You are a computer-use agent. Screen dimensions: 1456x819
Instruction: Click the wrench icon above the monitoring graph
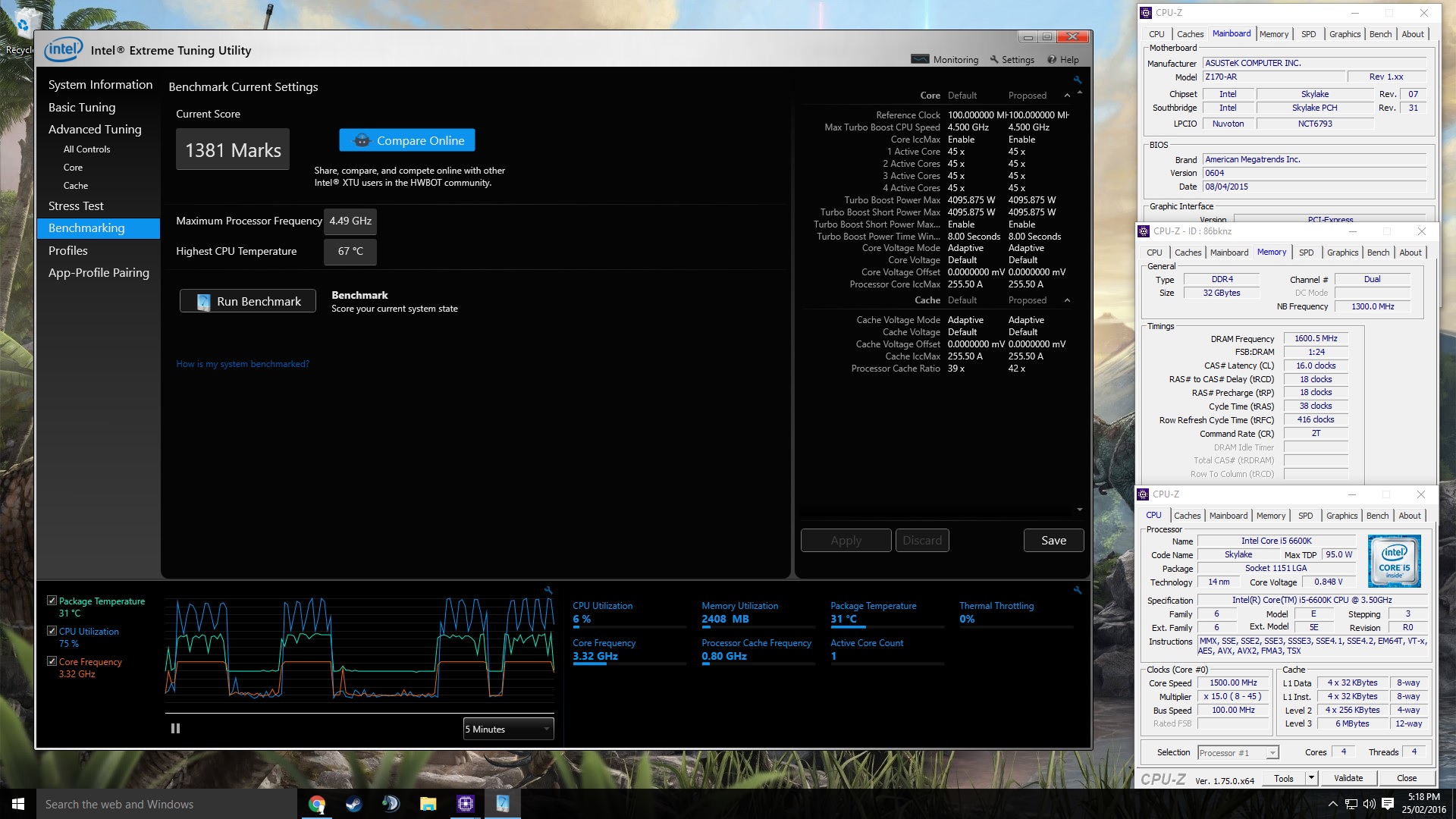coord(548,590)
